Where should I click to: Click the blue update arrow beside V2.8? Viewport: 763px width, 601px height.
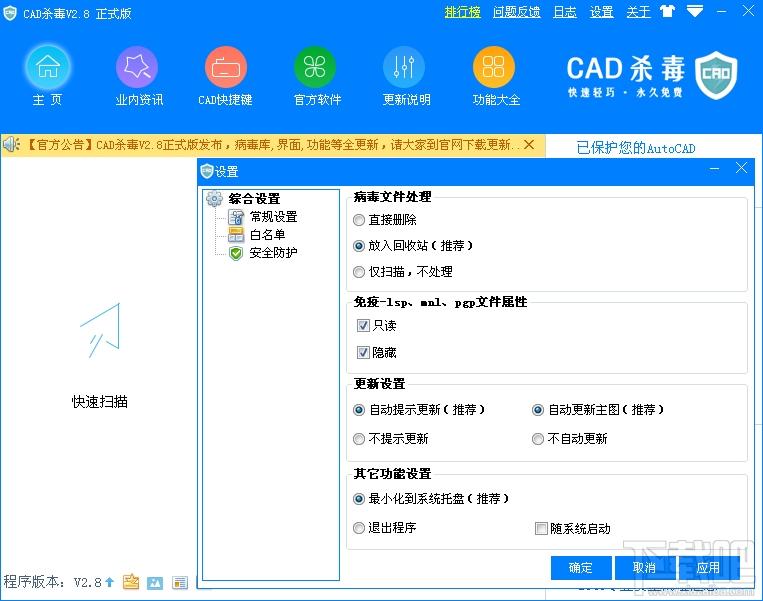click(x=109, y=582)
